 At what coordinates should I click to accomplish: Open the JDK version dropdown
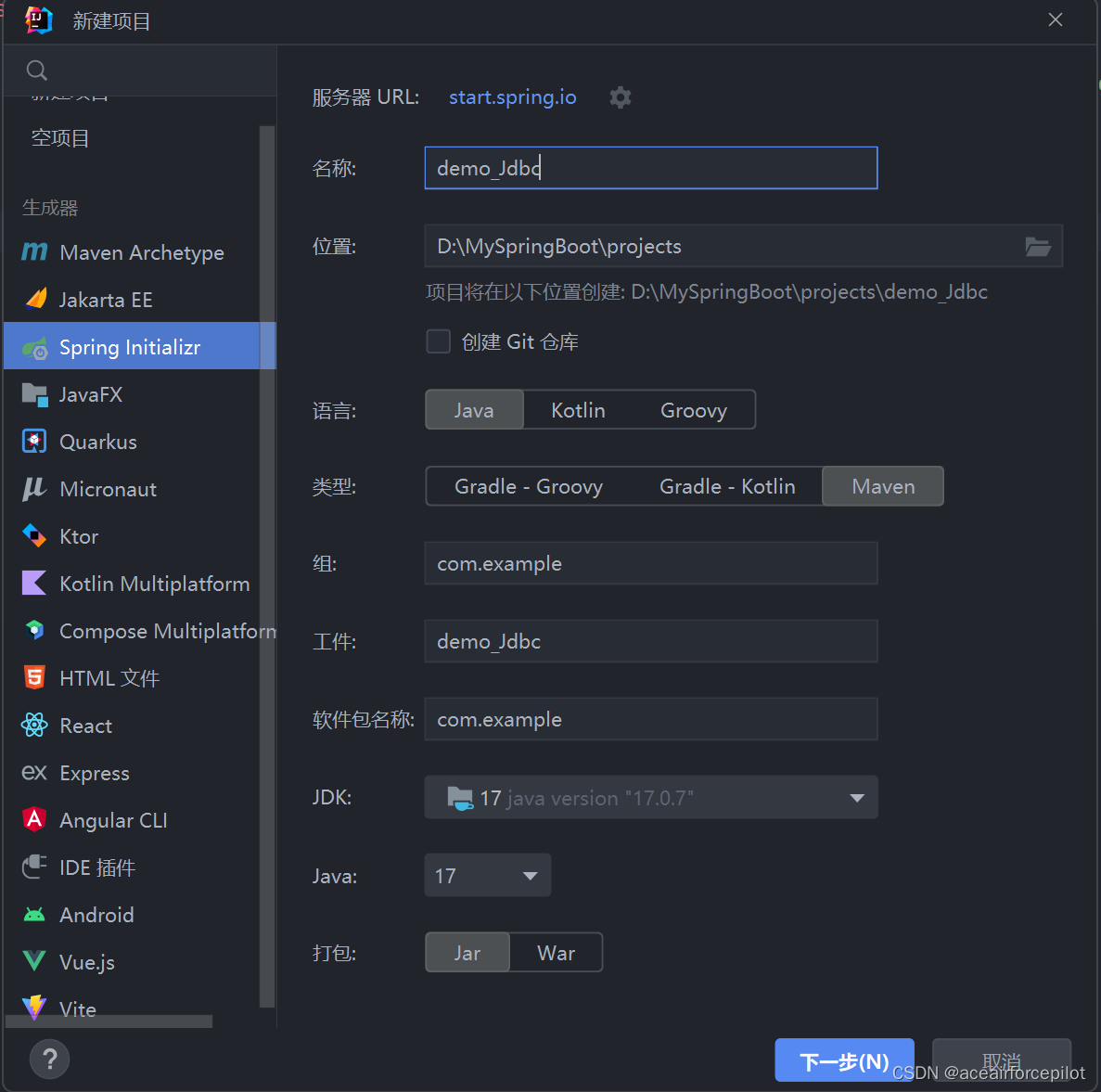tap(651, 798)
